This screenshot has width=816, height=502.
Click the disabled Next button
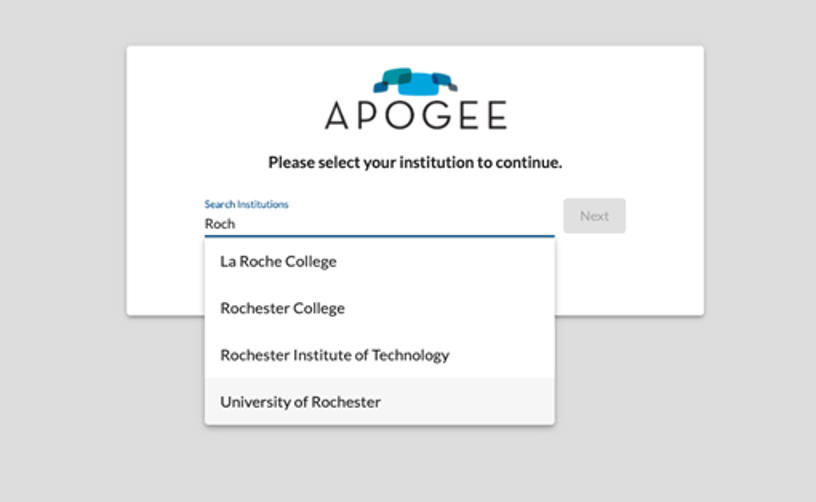[594, 216]
